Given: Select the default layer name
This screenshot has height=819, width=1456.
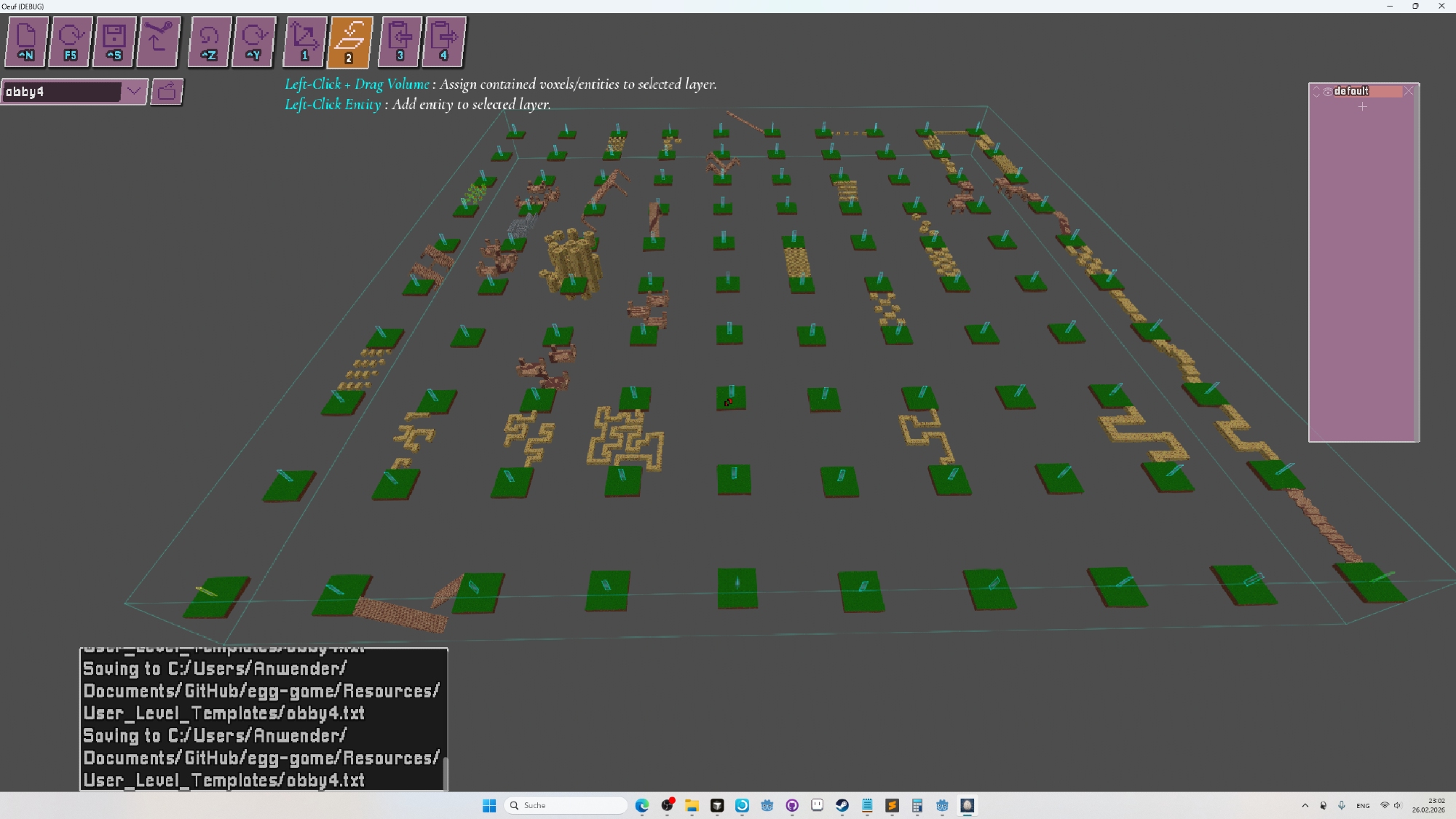Looking at the screenshot, I should coord(1366,91).
